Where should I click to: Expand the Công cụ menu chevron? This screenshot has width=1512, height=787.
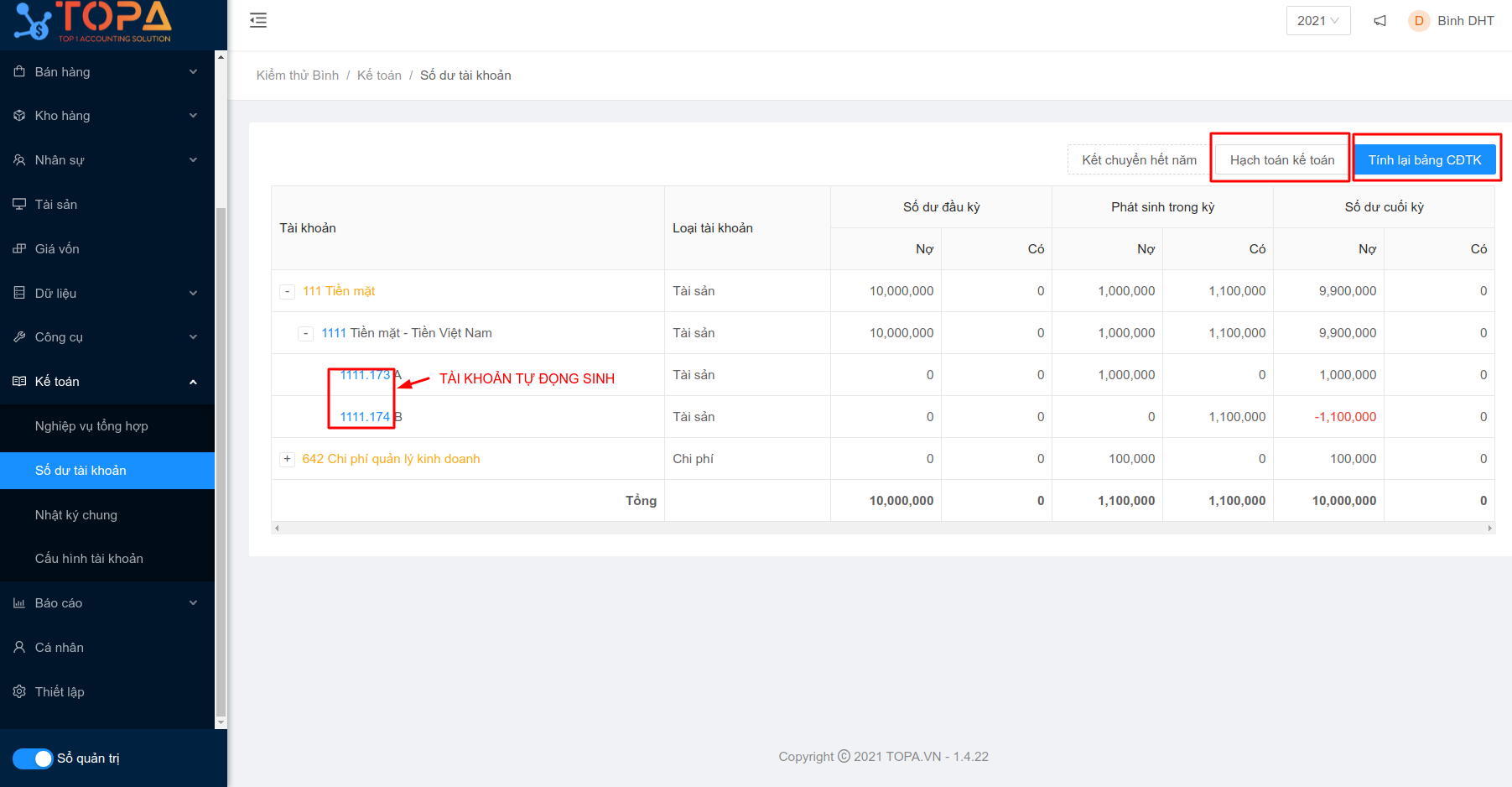194,337
